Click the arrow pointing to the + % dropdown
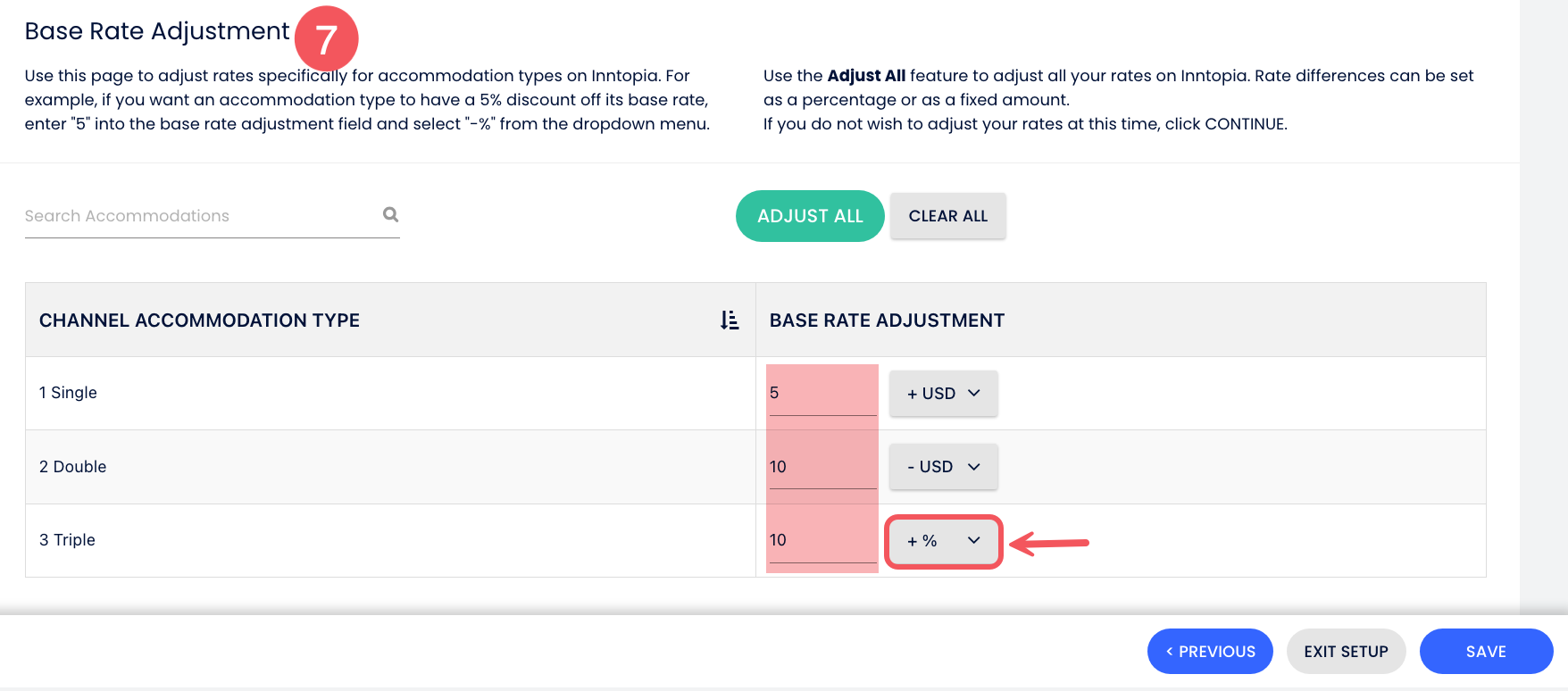 click(1051, 542)
